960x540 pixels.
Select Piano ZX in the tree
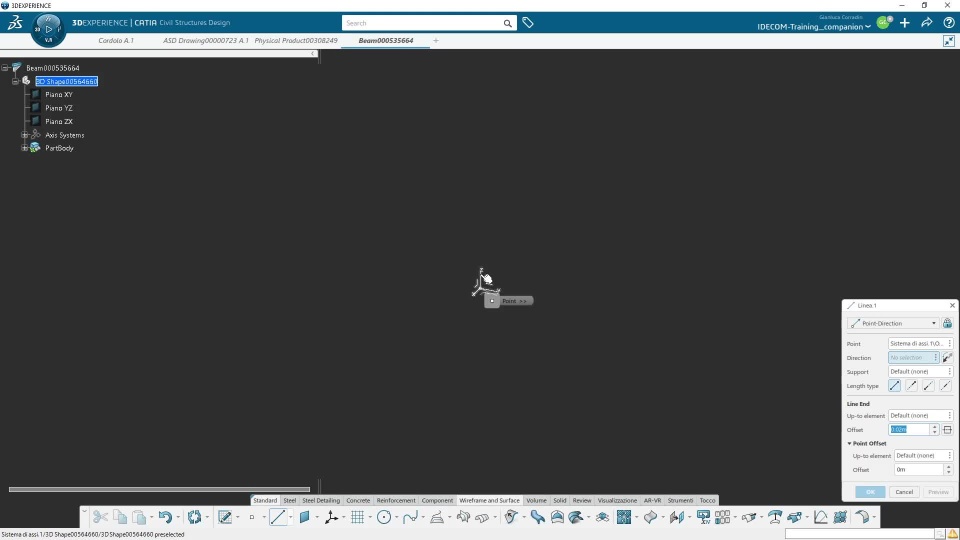point(59,121)
